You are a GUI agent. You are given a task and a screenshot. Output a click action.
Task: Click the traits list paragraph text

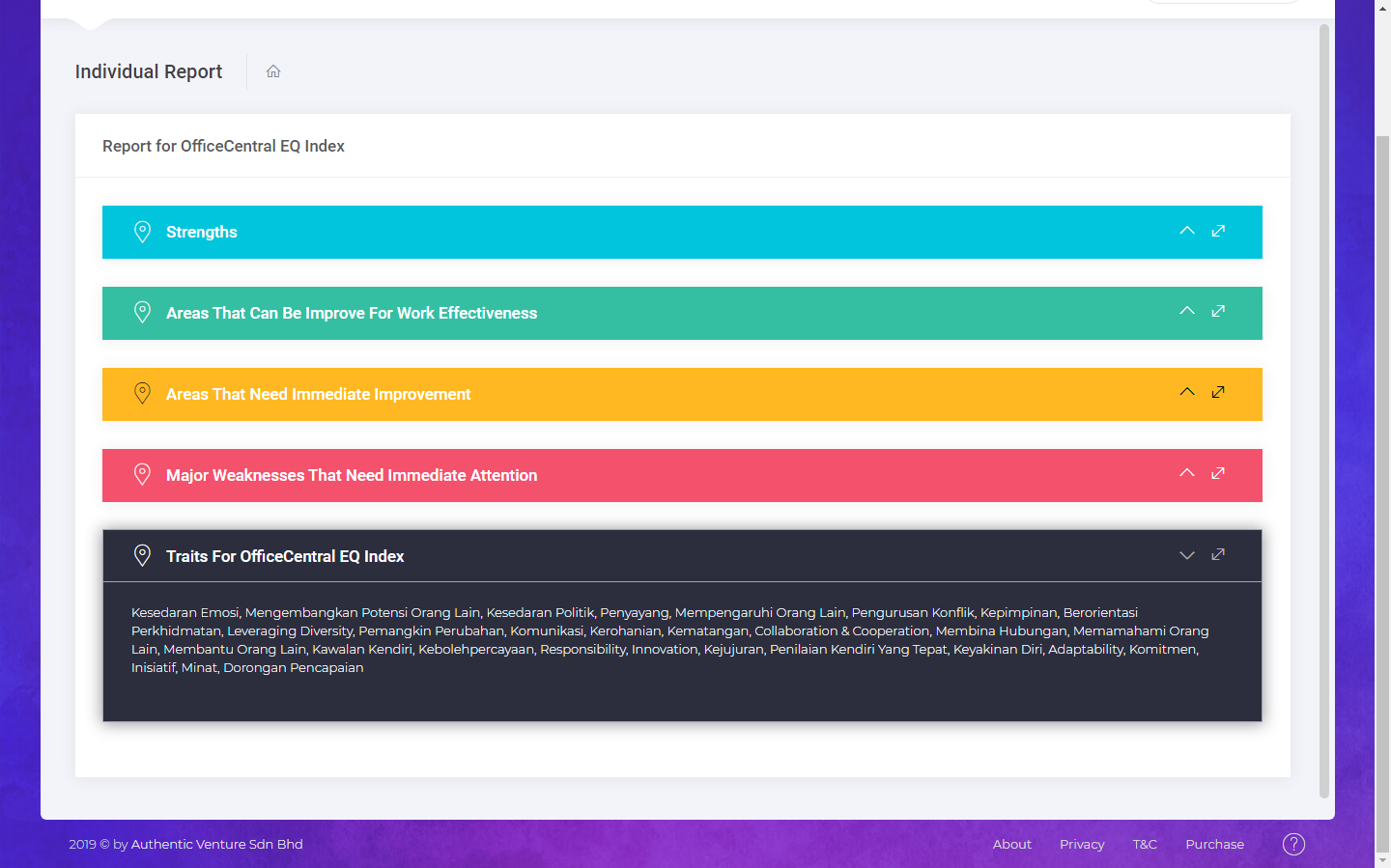(670, 640)
